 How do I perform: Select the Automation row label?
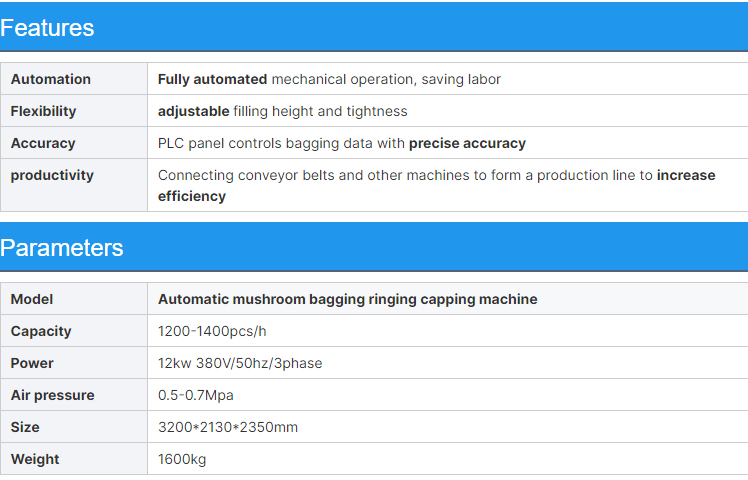(x=51, y=79)
